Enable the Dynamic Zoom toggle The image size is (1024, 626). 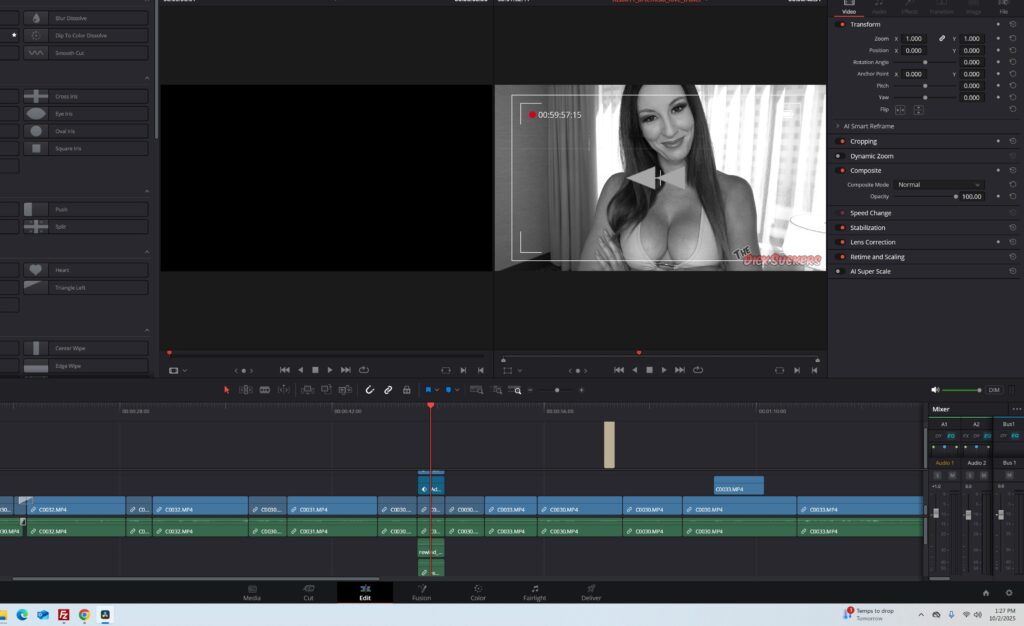coord(840,156)
